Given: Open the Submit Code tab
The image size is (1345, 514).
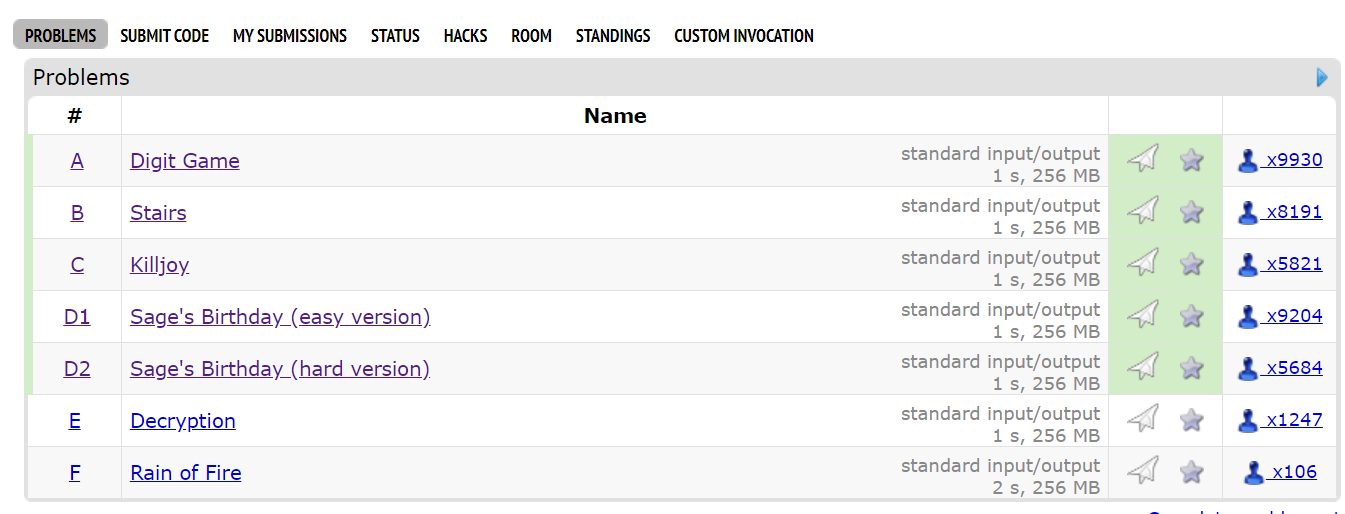Looking at the screenshot, I should 165,36.
